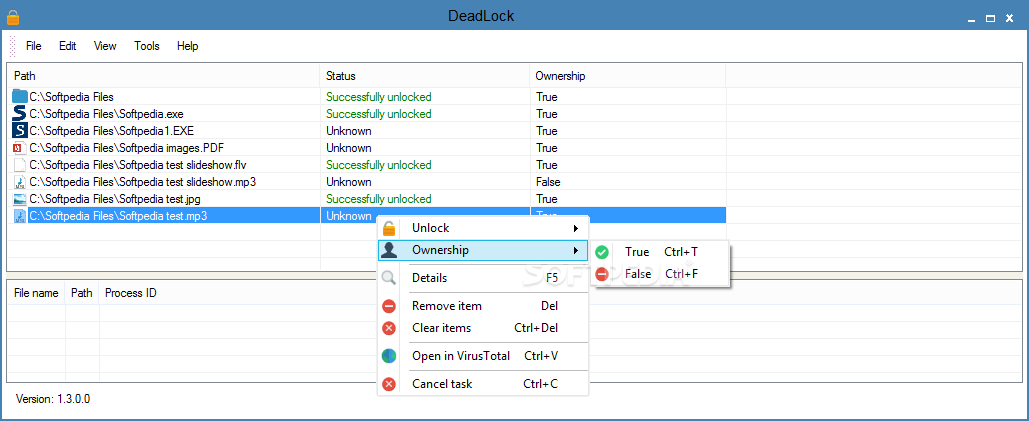Screen dimensions: 1029x421
Task: Click the audio icon for Softpedia test.mp3
Action: click(20, 216)
